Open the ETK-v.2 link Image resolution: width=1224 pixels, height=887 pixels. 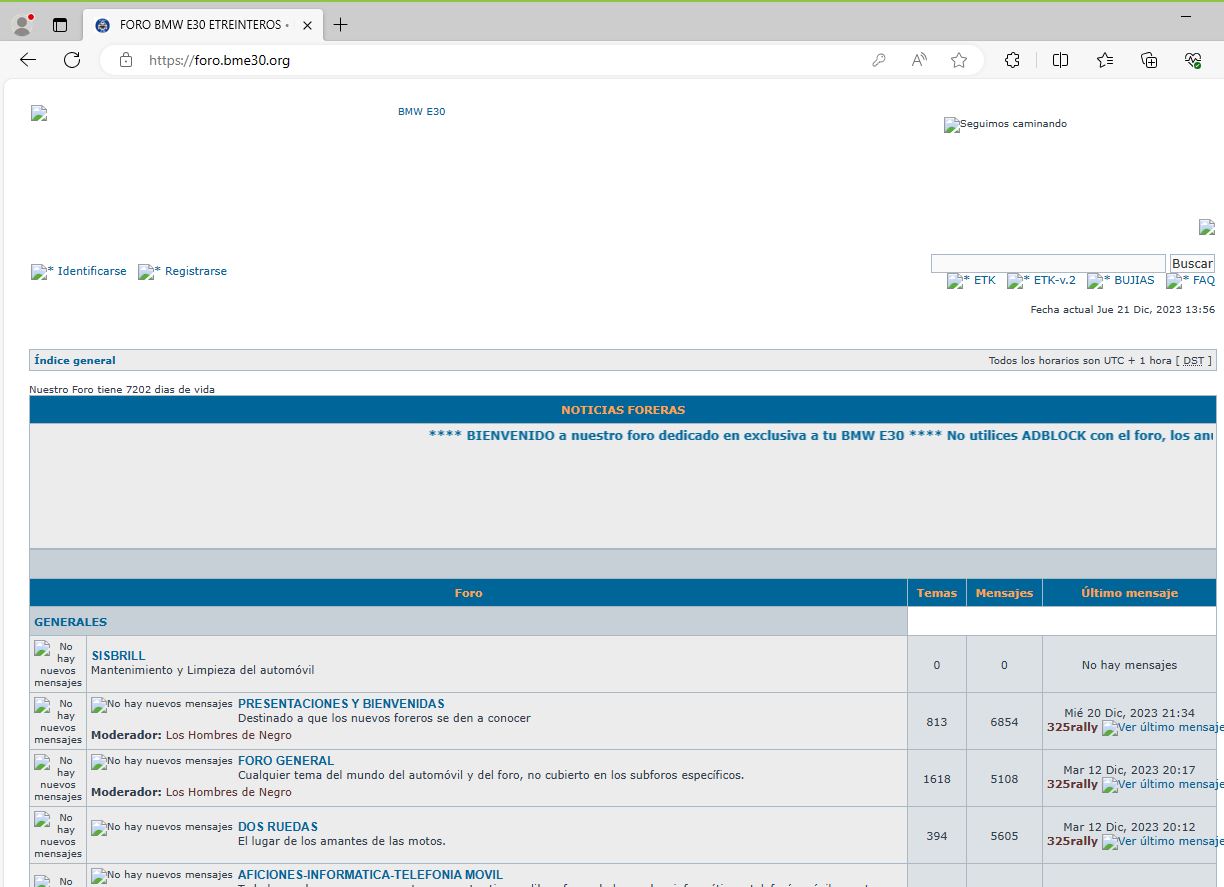(x=1054, y=280)
